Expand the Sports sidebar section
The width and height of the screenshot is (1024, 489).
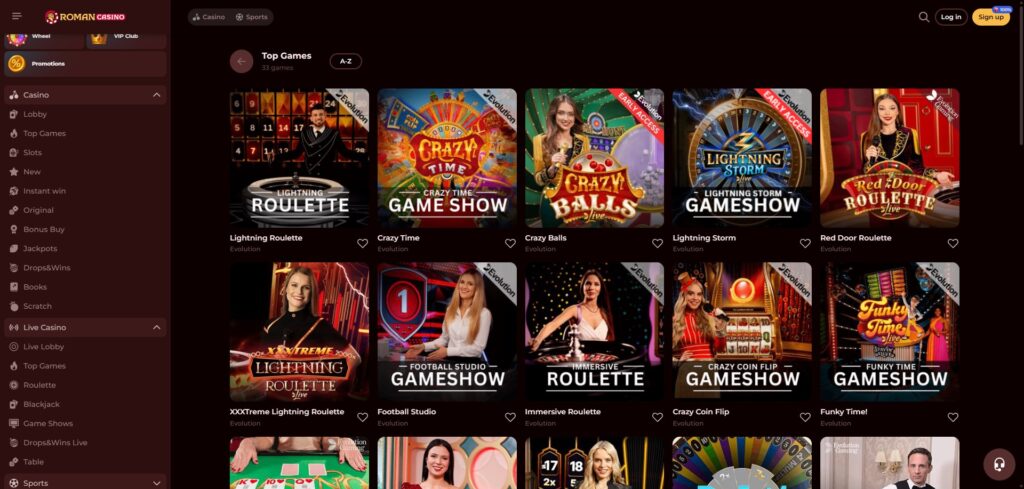pyautogui.click(x=157, y=483)
